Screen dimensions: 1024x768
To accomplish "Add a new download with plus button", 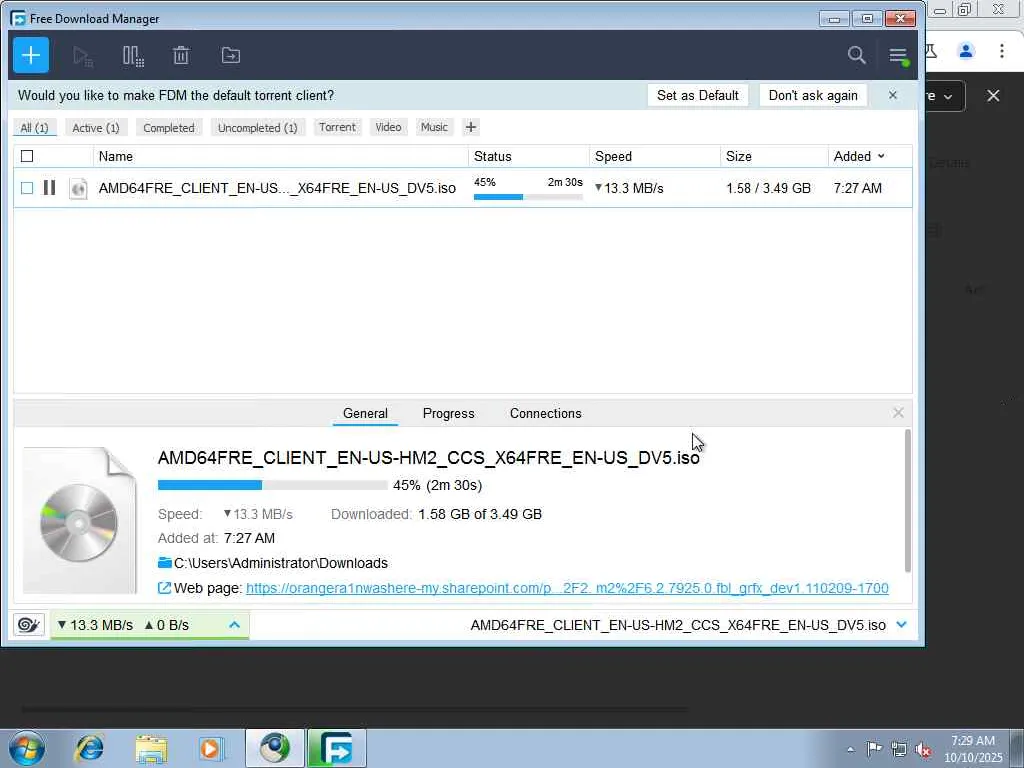I will (x=31, y=56).
